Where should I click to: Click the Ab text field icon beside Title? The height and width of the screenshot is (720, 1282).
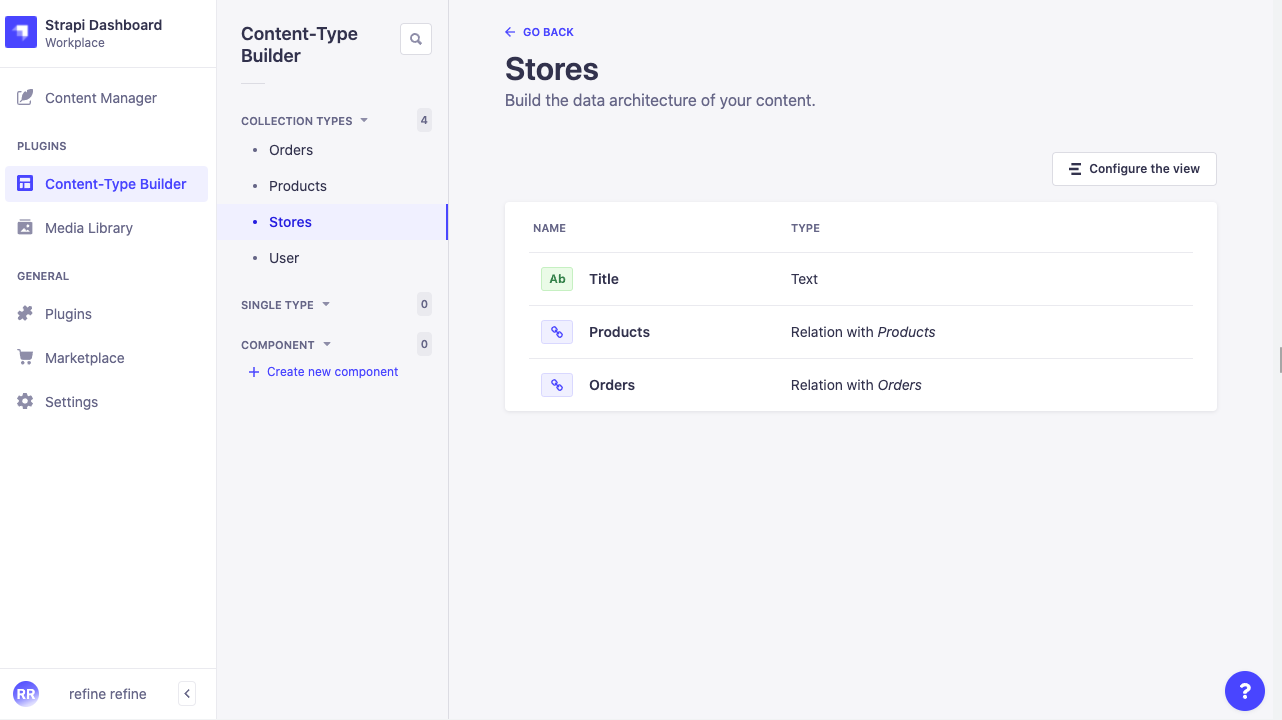pos(557,279)
